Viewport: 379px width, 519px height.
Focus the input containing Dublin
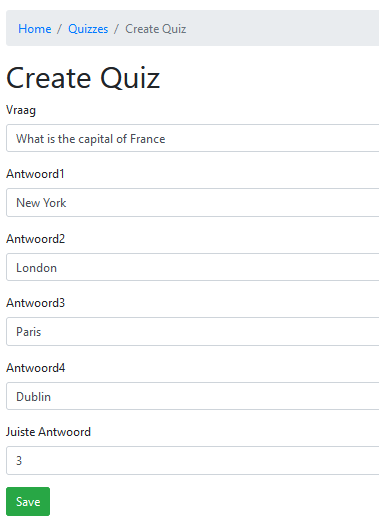[x=193, y=396]
